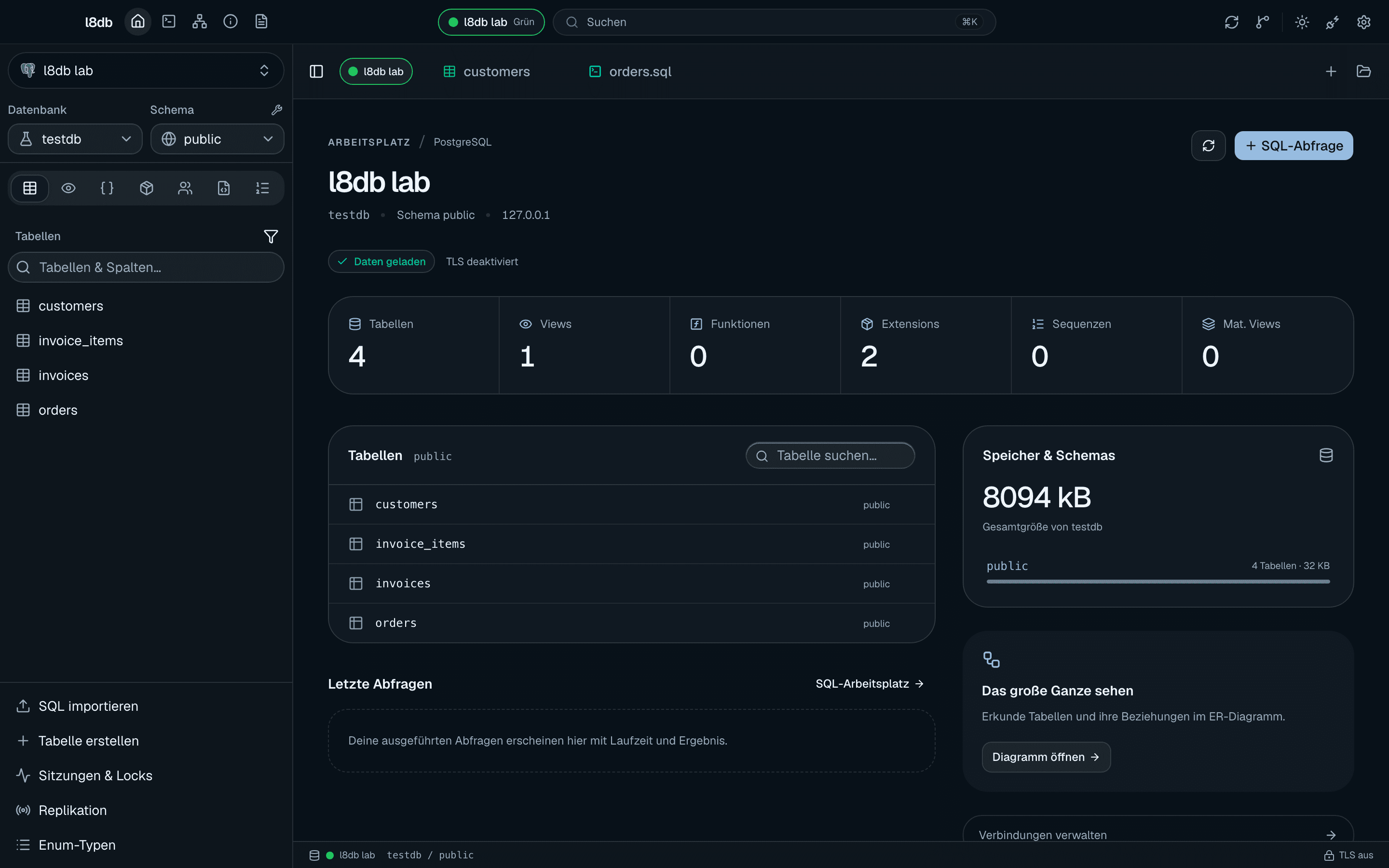Click the wrench icon beside Schema
The width and height of the screenshot is (1389, 868).
[277, 109]
